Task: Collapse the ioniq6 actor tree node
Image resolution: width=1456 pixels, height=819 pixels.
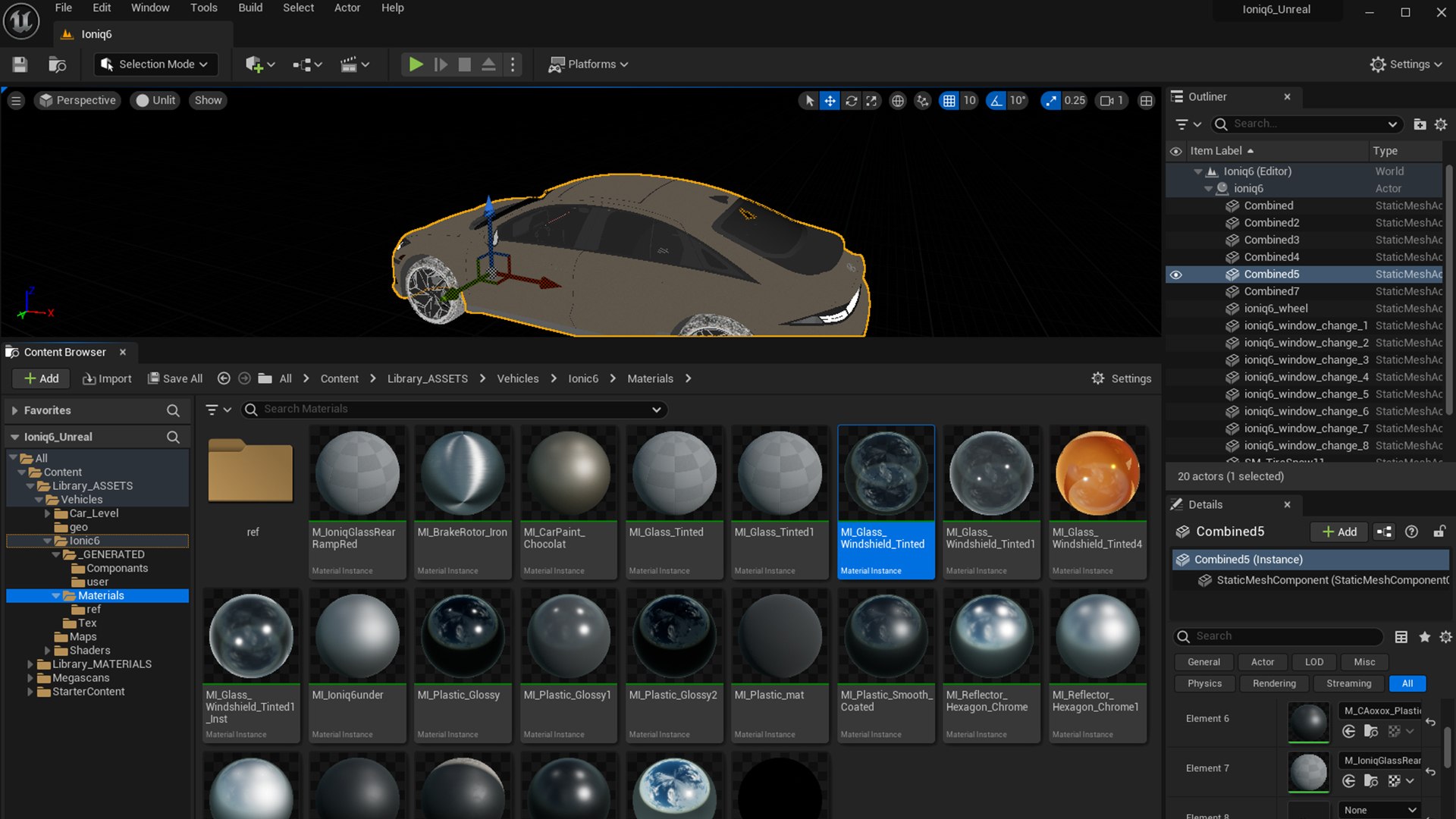Action: click(1208, 189)
